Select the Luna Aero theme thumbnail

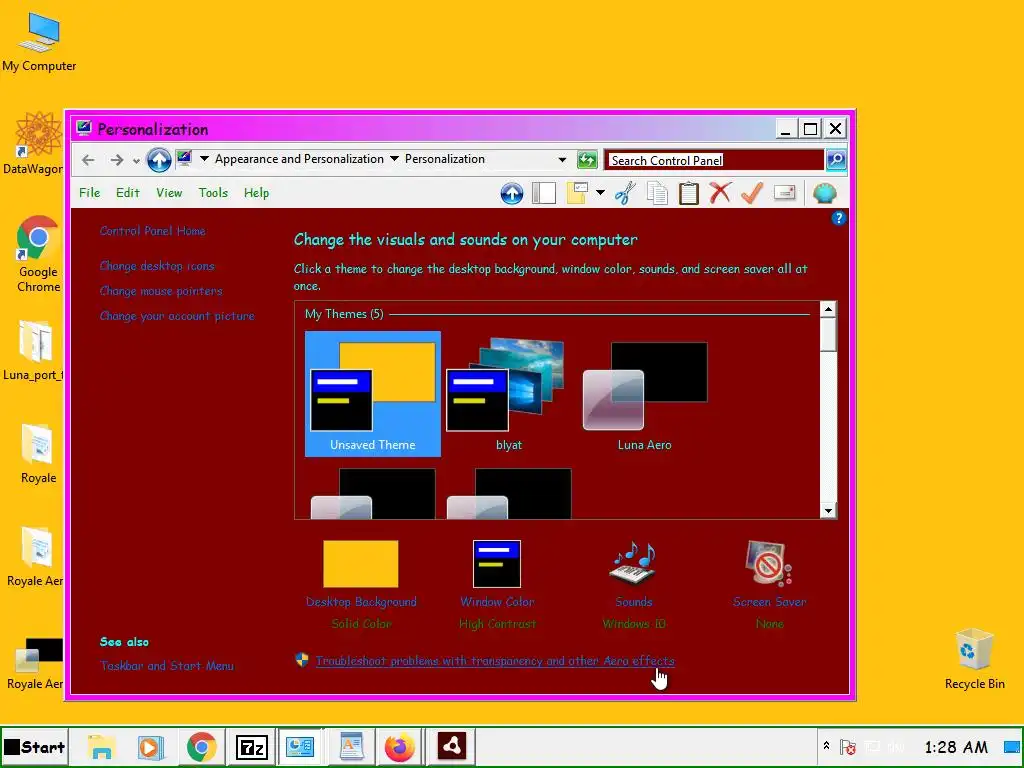coord(645,394)
